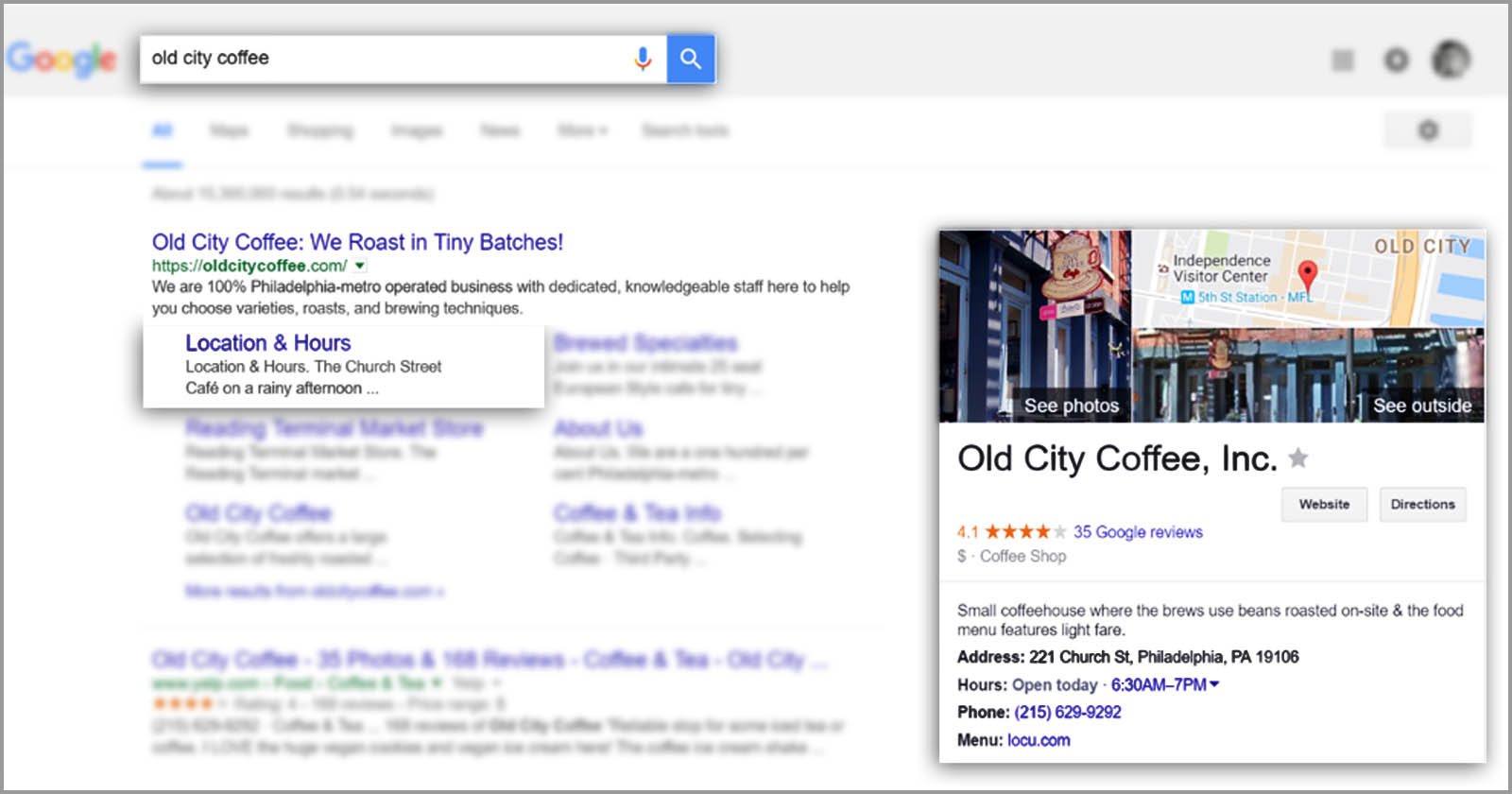Viewport: 1512px width, 794px height.
Task: Click the green oldcitycoffee.com URL
Action: (249, 267)
